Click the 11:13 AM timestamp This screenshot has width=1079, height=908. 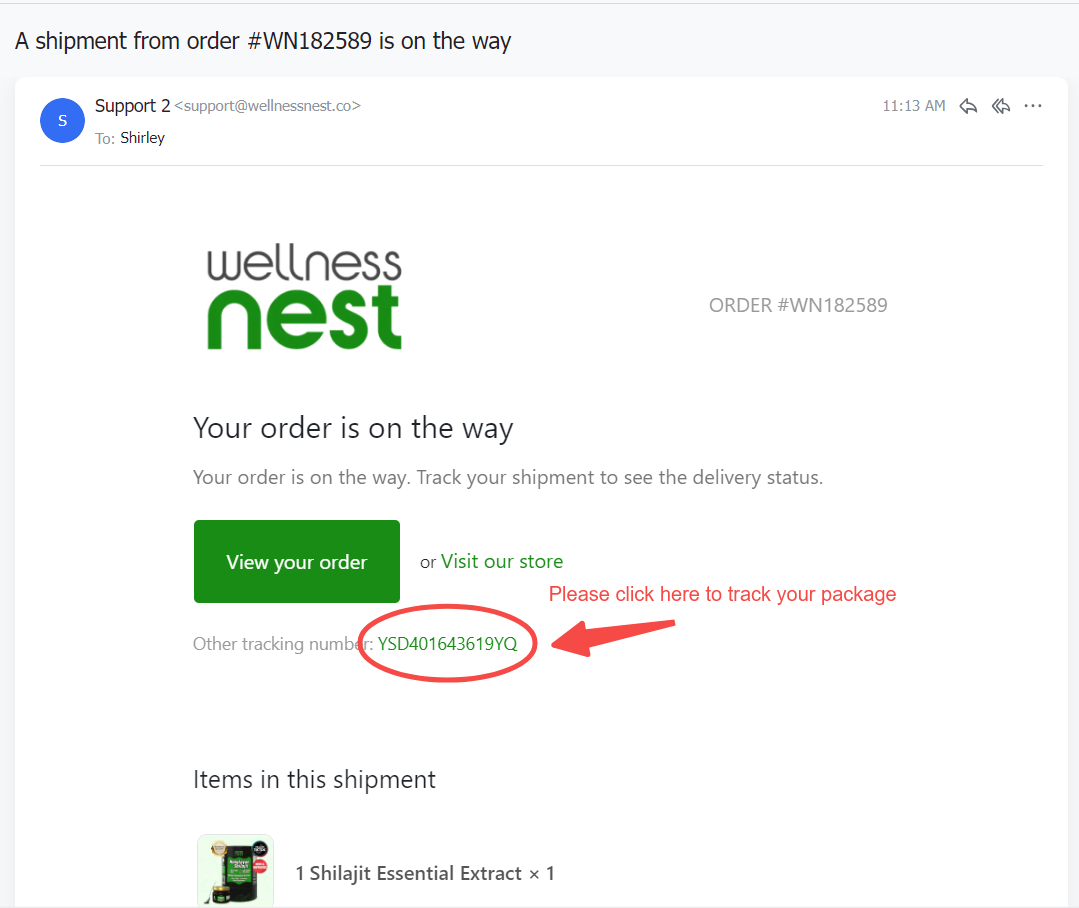tap(913, 106)
